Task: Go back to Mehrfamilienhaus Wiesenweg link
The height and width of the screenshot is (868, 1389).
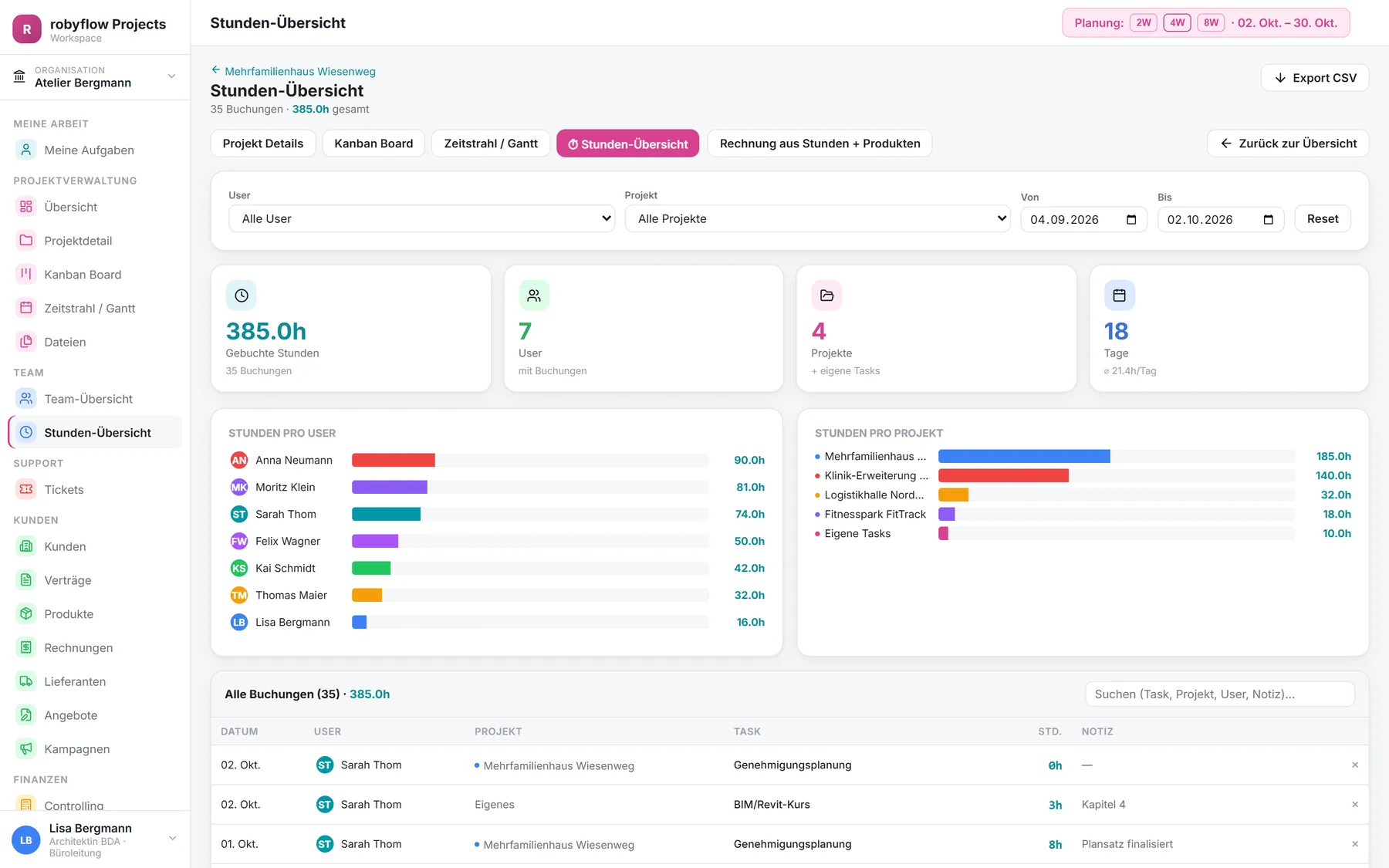Action: (293, 71)
